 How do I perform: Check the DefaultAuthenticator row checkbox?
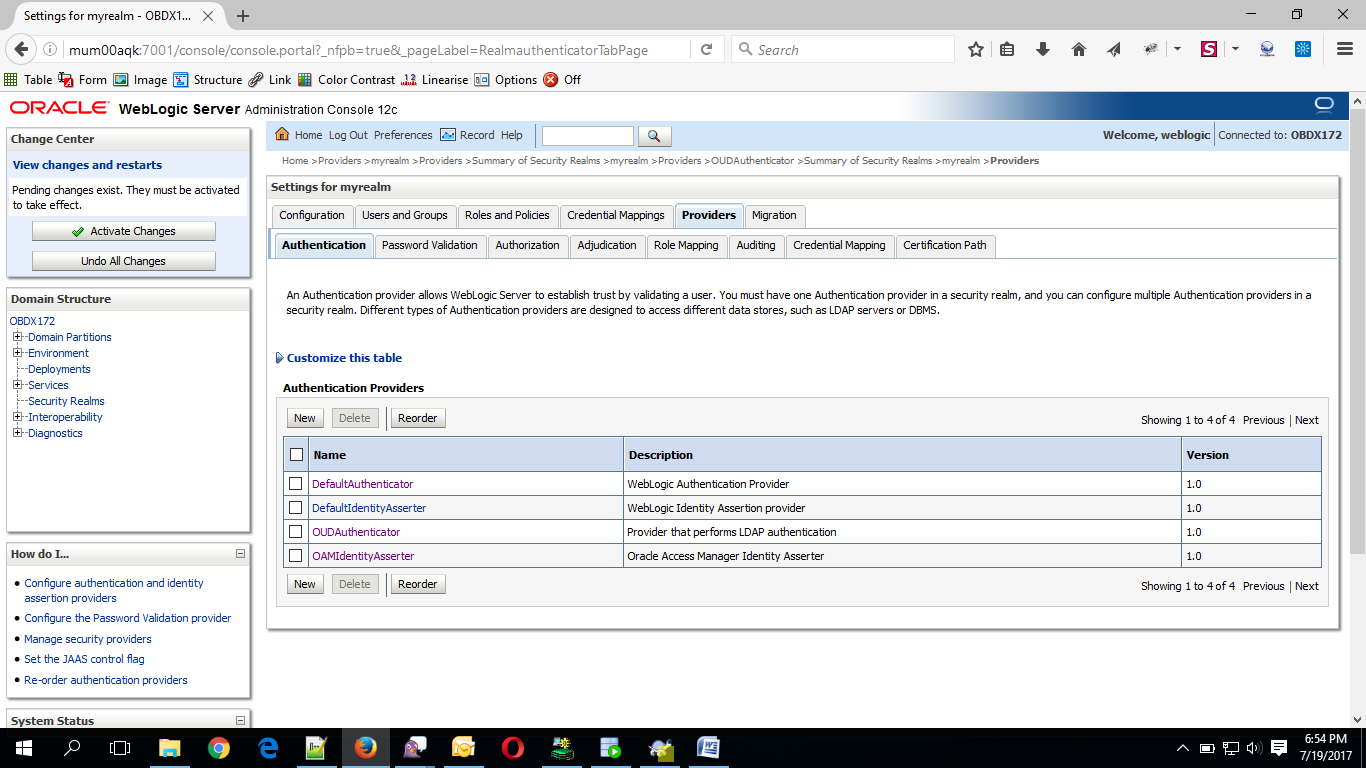[x=295, y=484]
